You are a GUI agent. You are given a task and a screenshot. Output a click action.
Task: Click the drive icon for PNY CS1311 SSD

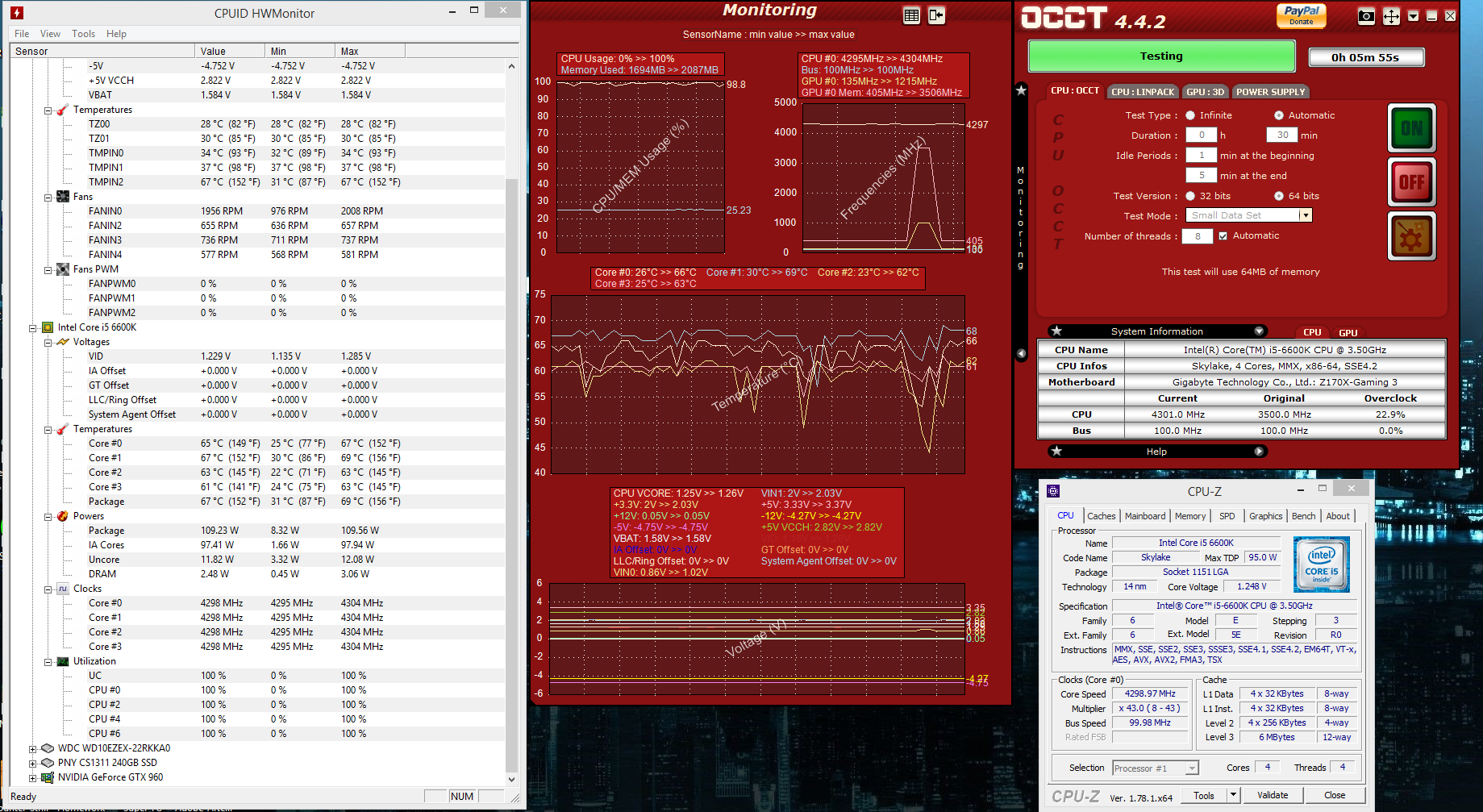[x=48, y=763]
